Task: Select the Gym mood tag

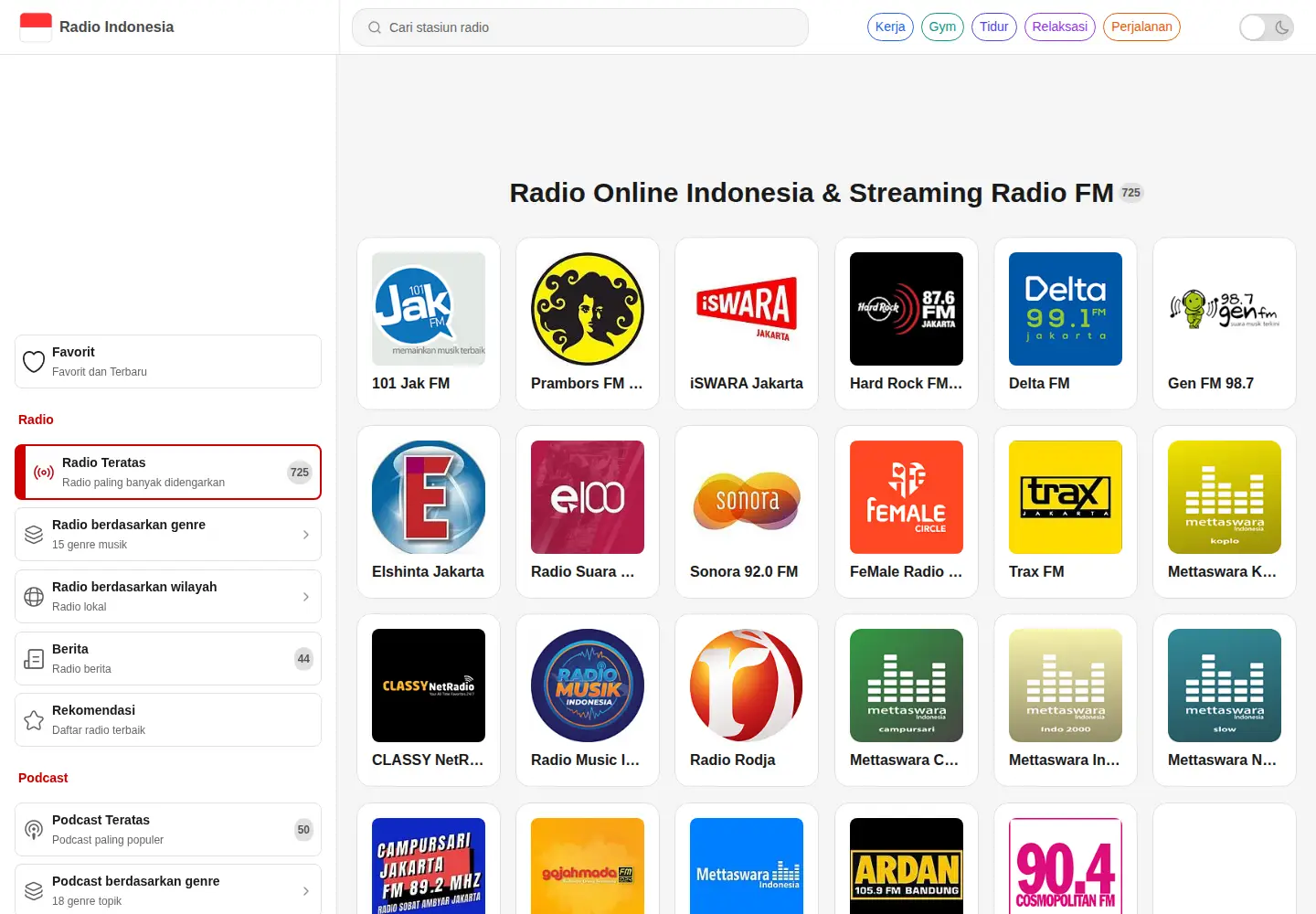Action: coord(942,27)
